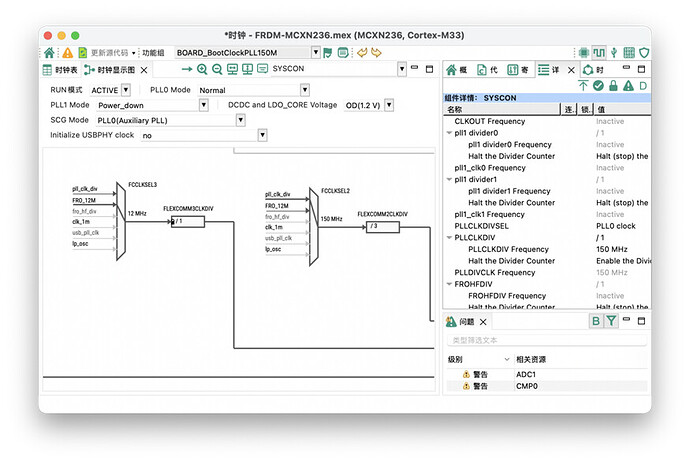Click the green home icon in main toolbar

[x=49, y=53]
